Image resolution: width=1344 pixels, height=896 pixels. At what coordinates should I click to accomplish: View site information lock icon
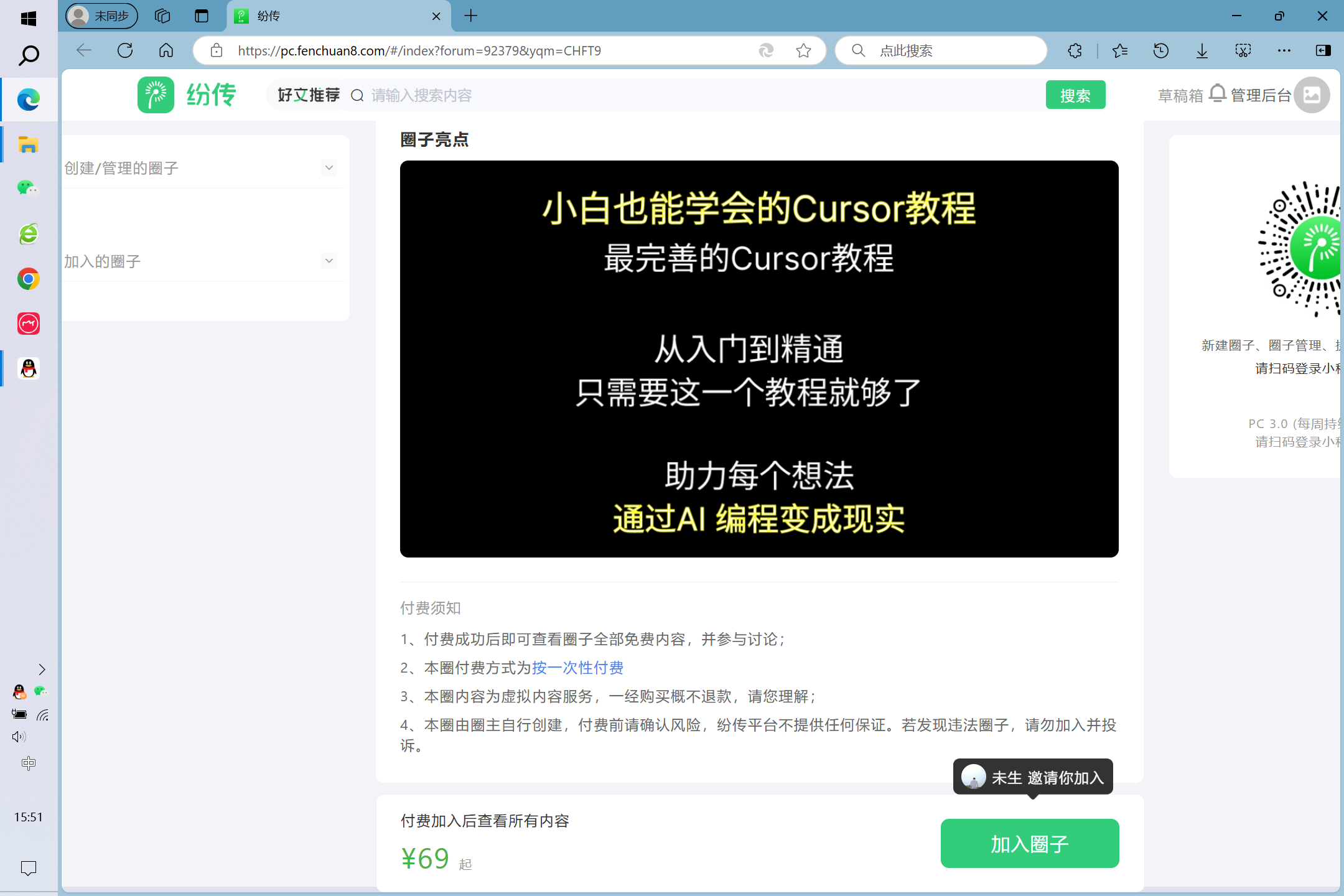[216, 50]
